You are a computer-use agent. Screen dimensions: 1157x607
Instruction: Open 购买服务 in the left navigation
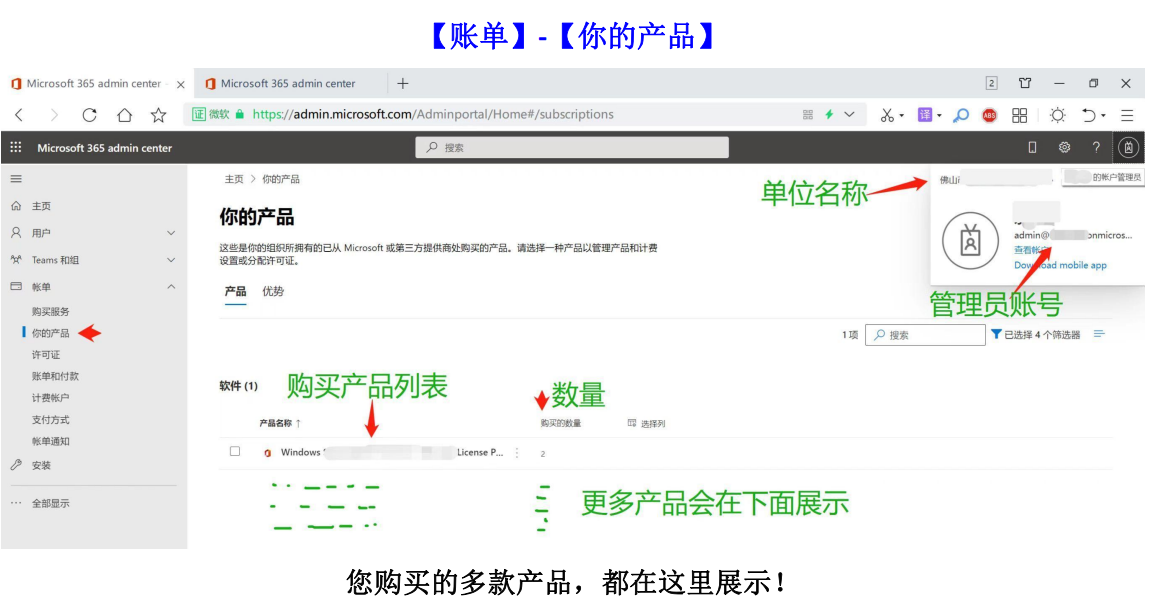tap(51, 312)
